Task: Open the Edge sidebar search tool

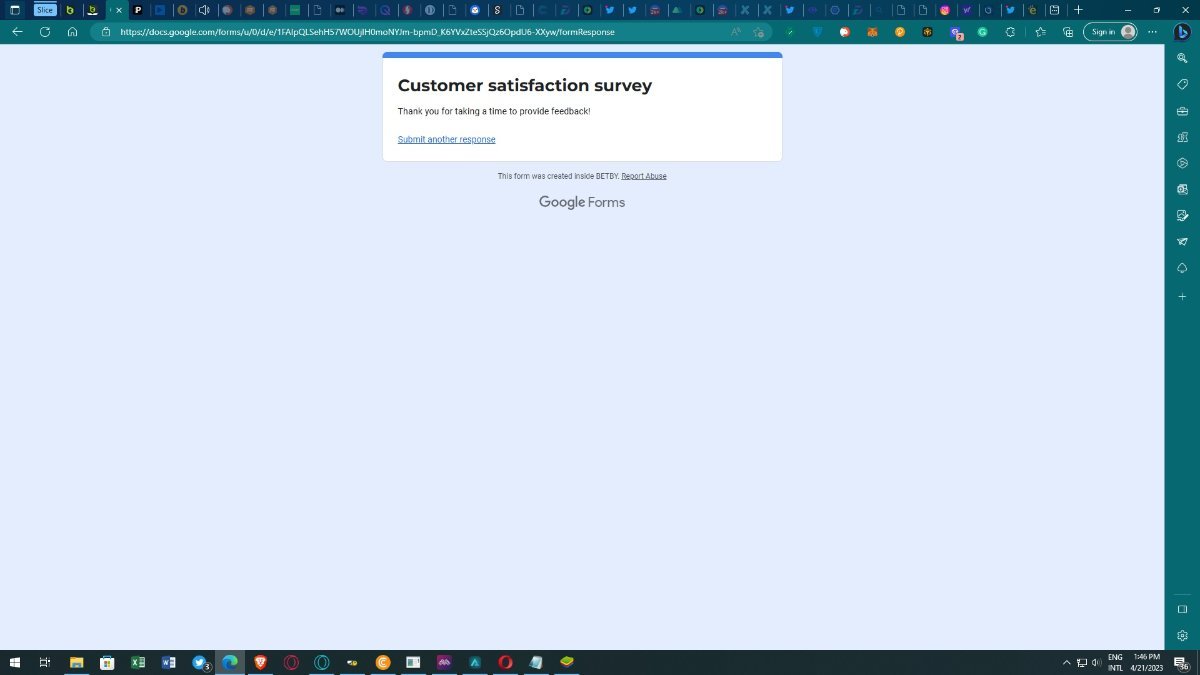Action: pyautogui.click(x=1182, y=59)
